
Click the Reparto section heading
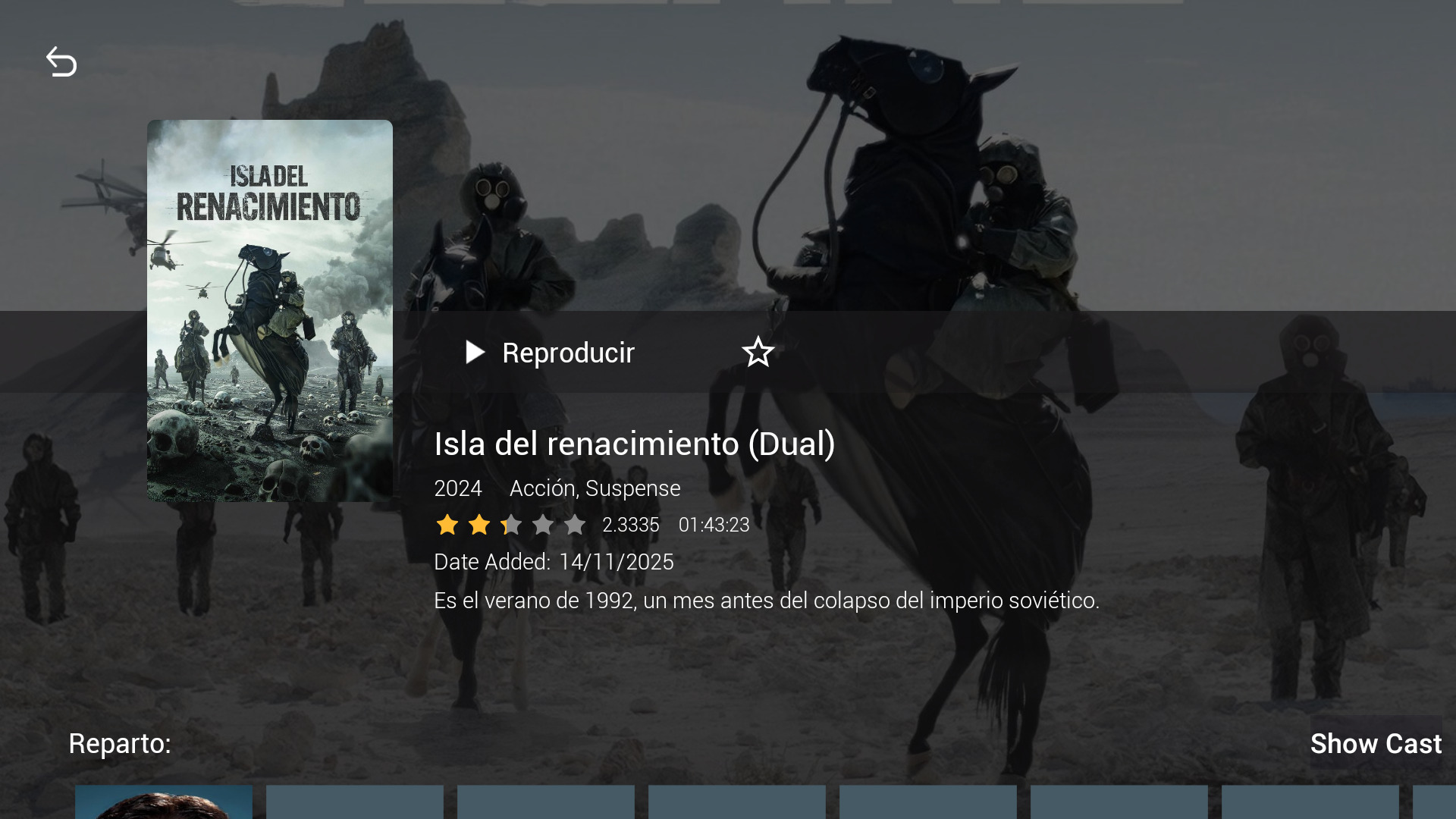pyautogui.click(x=120, y=743)
